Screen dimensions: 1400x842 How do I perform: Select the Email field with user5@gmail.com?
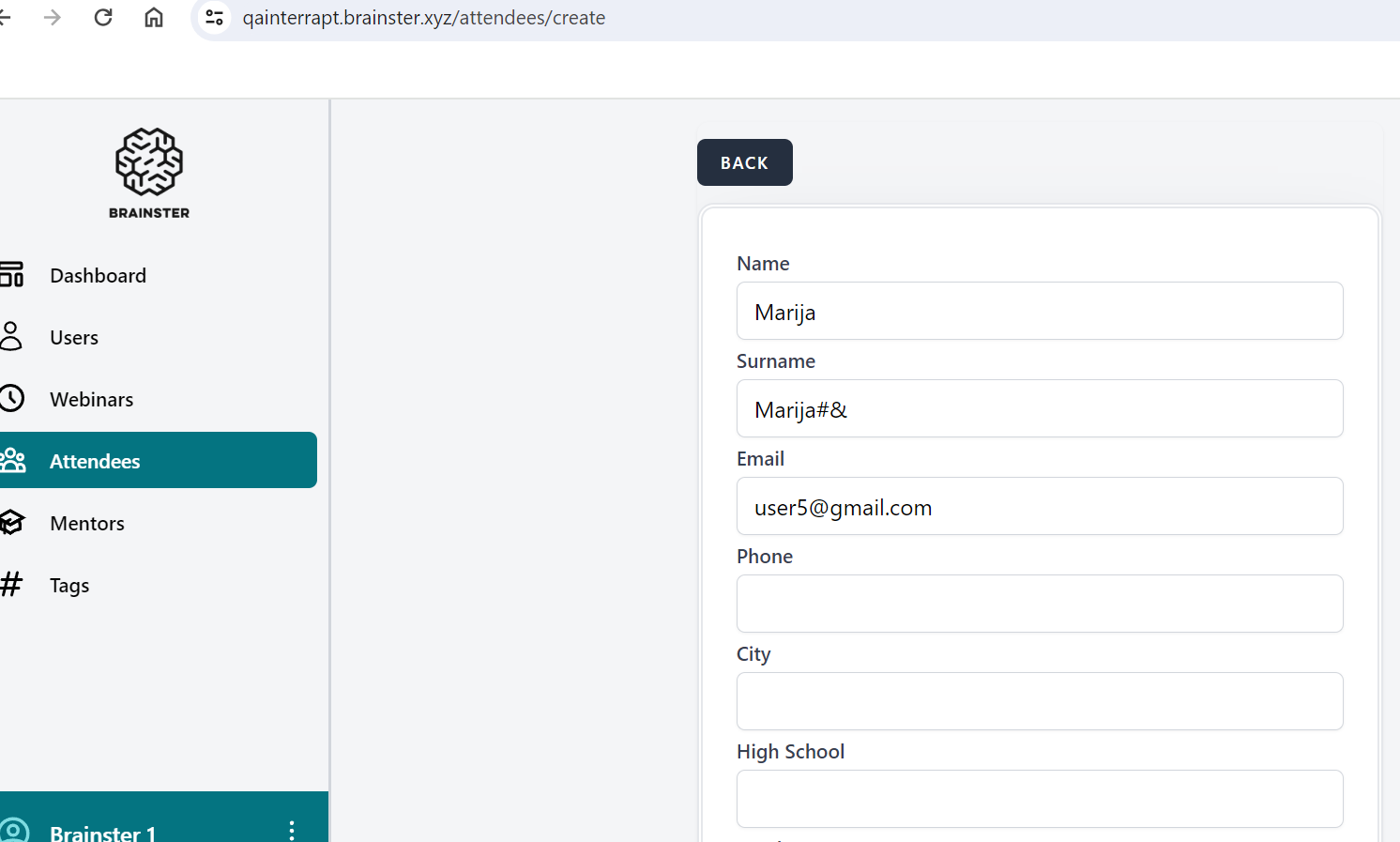tap(1039, 507)
